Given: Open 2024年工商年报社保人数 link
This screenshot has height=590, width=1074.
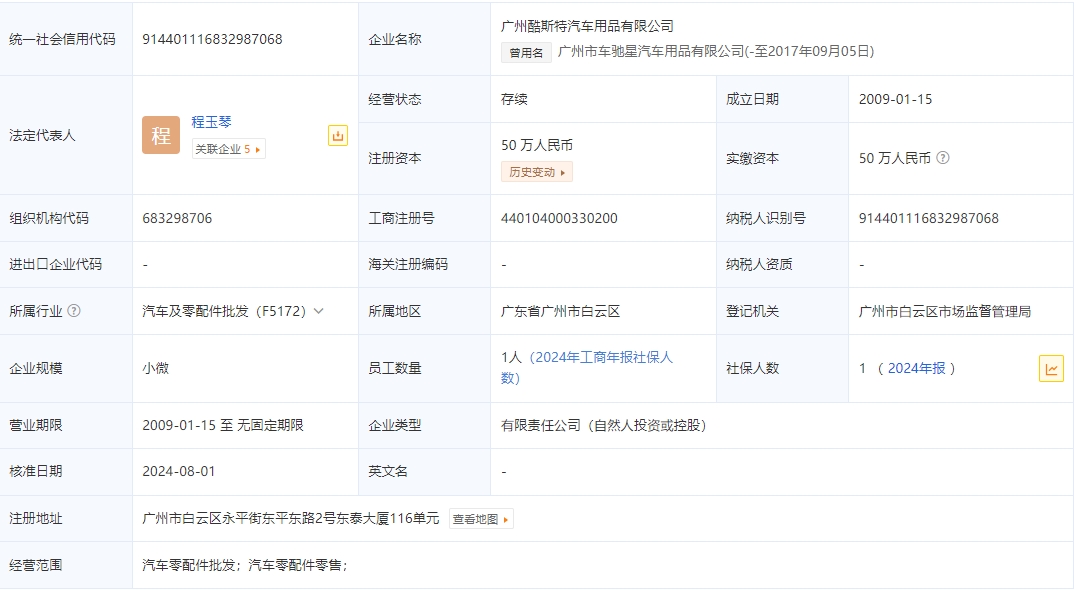Looking at the screenshot, I should 587,368.
